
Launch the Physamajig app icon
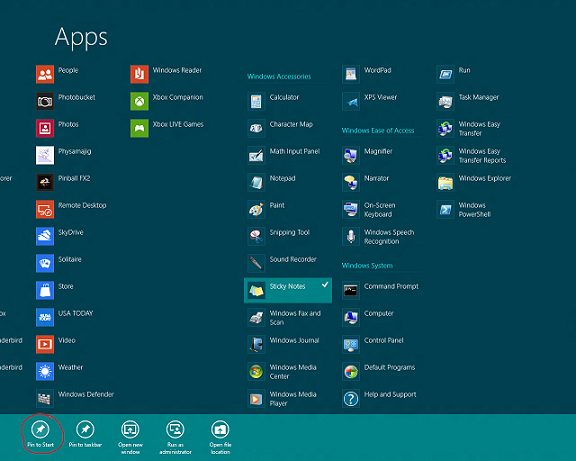pyautogui.click(x=45, y=155)
